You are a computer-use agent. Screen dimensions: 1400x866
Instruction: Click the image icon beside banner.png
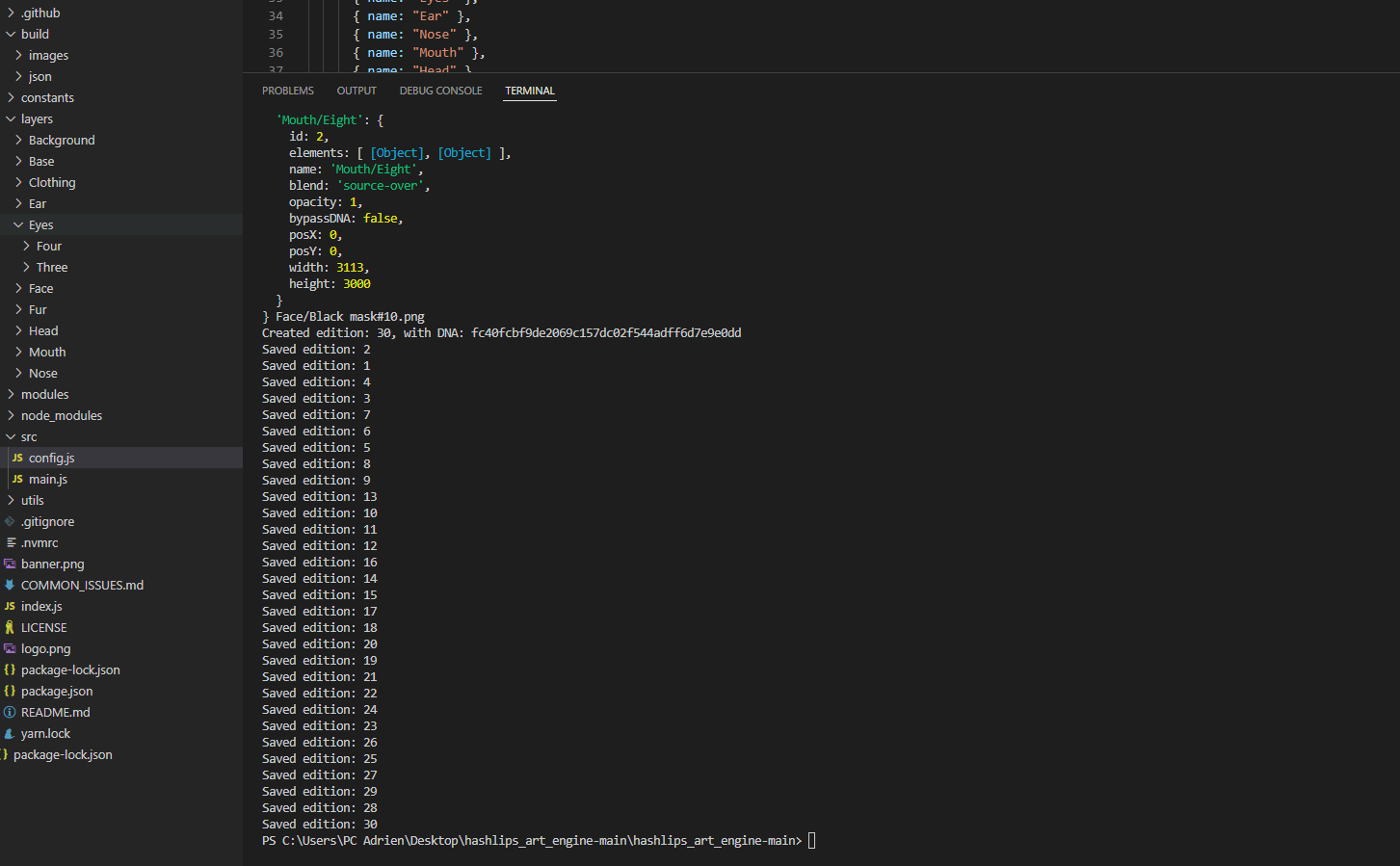tap(10, 564)
